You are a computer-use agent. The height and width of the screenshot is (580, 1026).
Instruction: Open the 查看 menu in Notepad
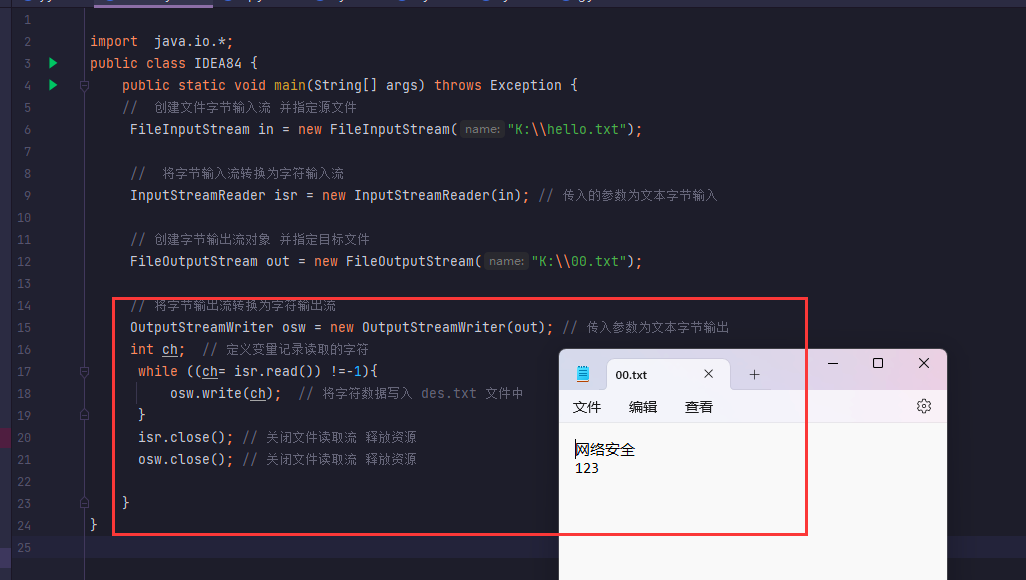click(x=698, y=407)
